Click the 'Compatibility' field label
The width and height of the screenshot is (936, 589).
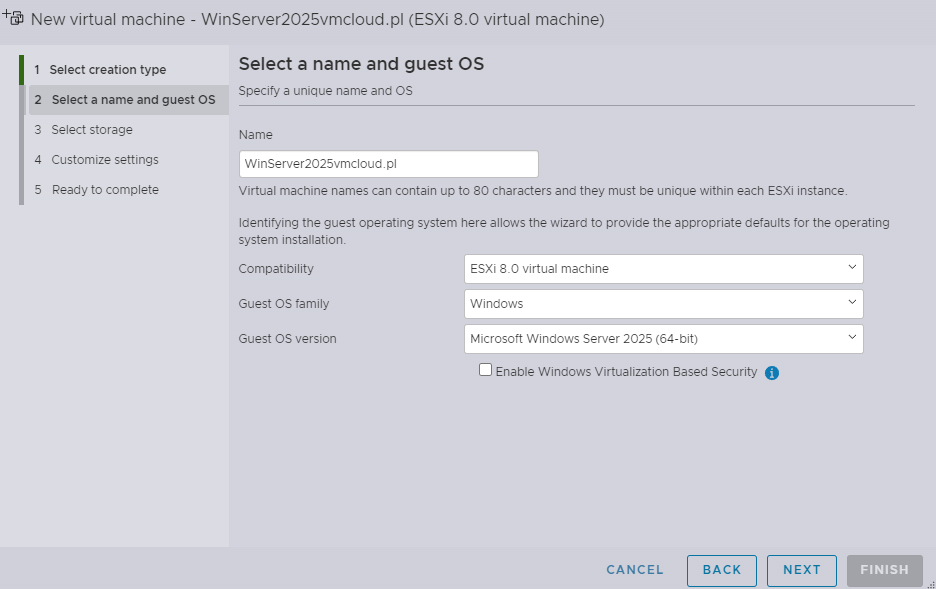coord(276,269)
